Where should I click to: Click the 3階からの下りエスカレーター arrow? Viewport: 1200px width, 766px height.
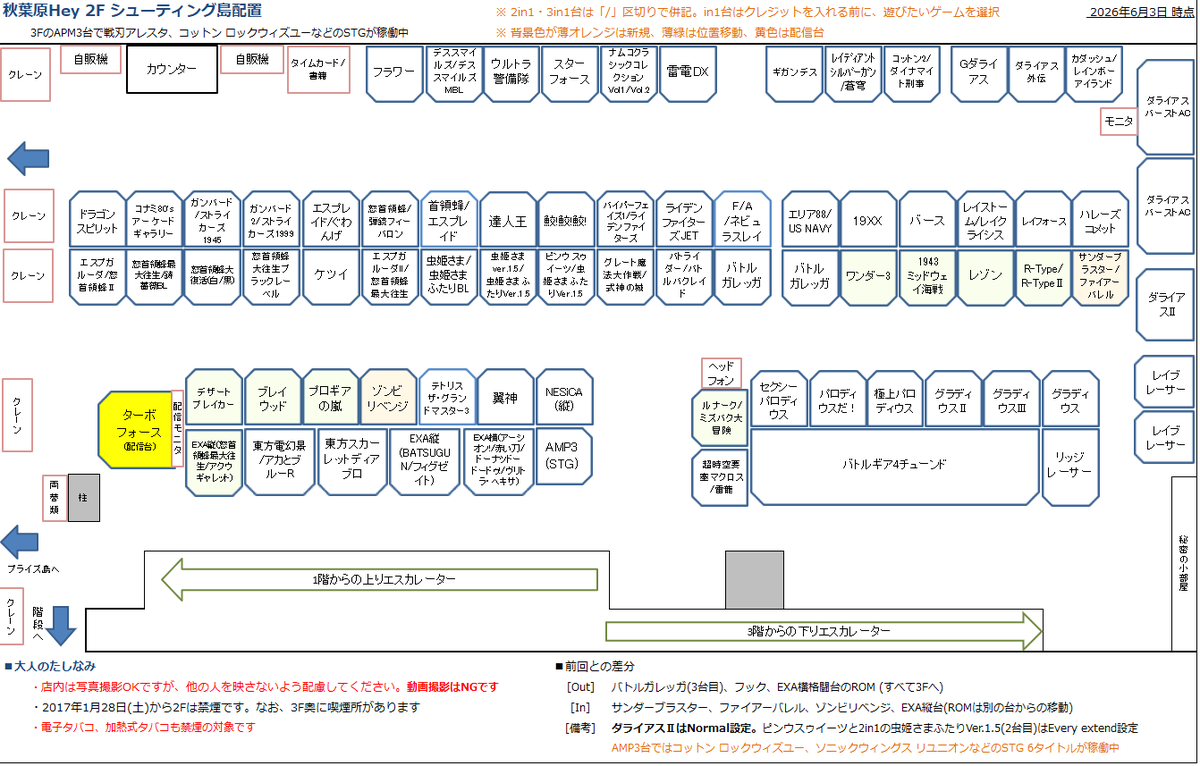[823, 632]
